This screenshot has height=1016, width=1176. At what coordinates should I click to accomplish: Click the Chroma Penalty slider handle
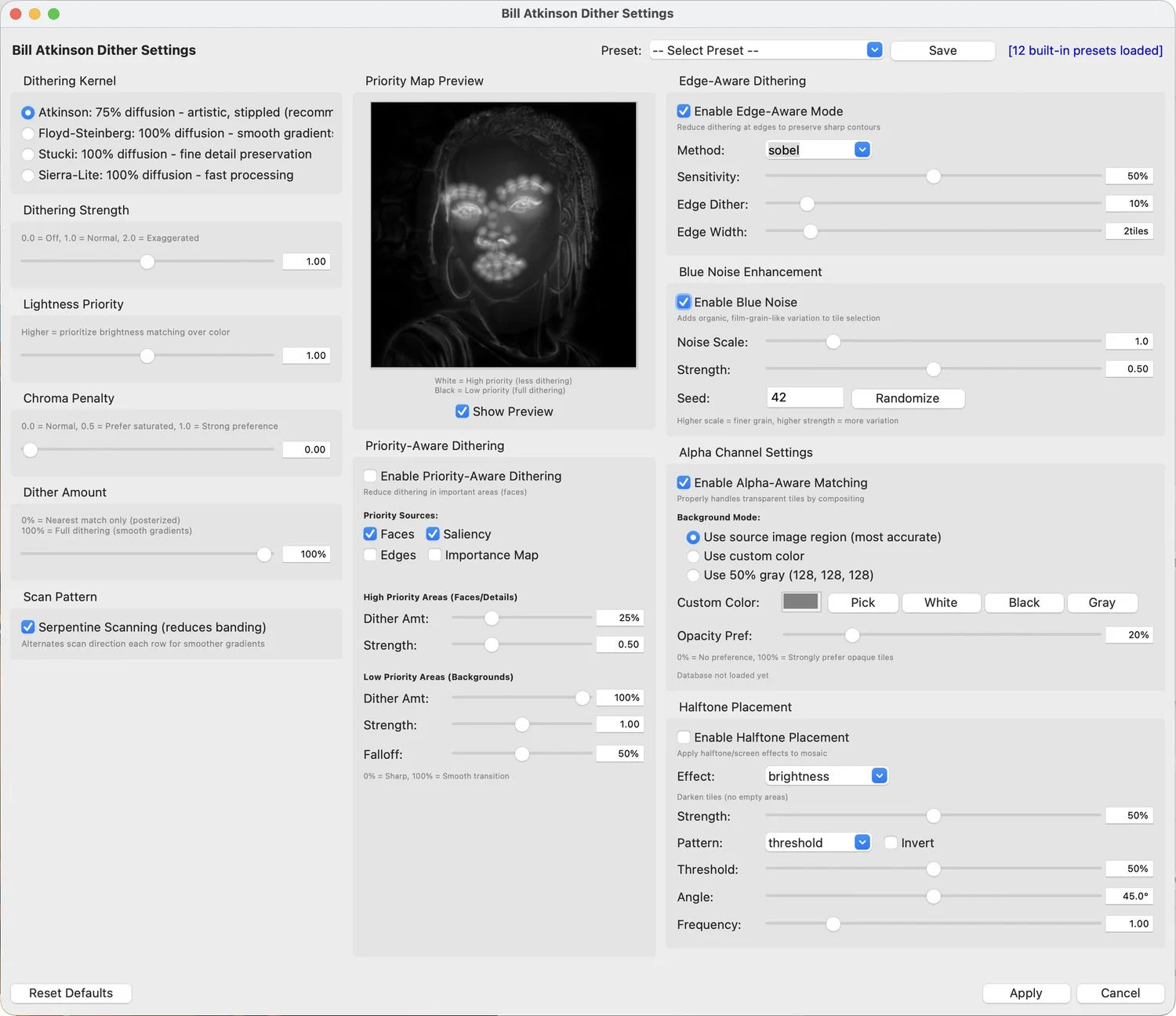click(x=30, y=450)
